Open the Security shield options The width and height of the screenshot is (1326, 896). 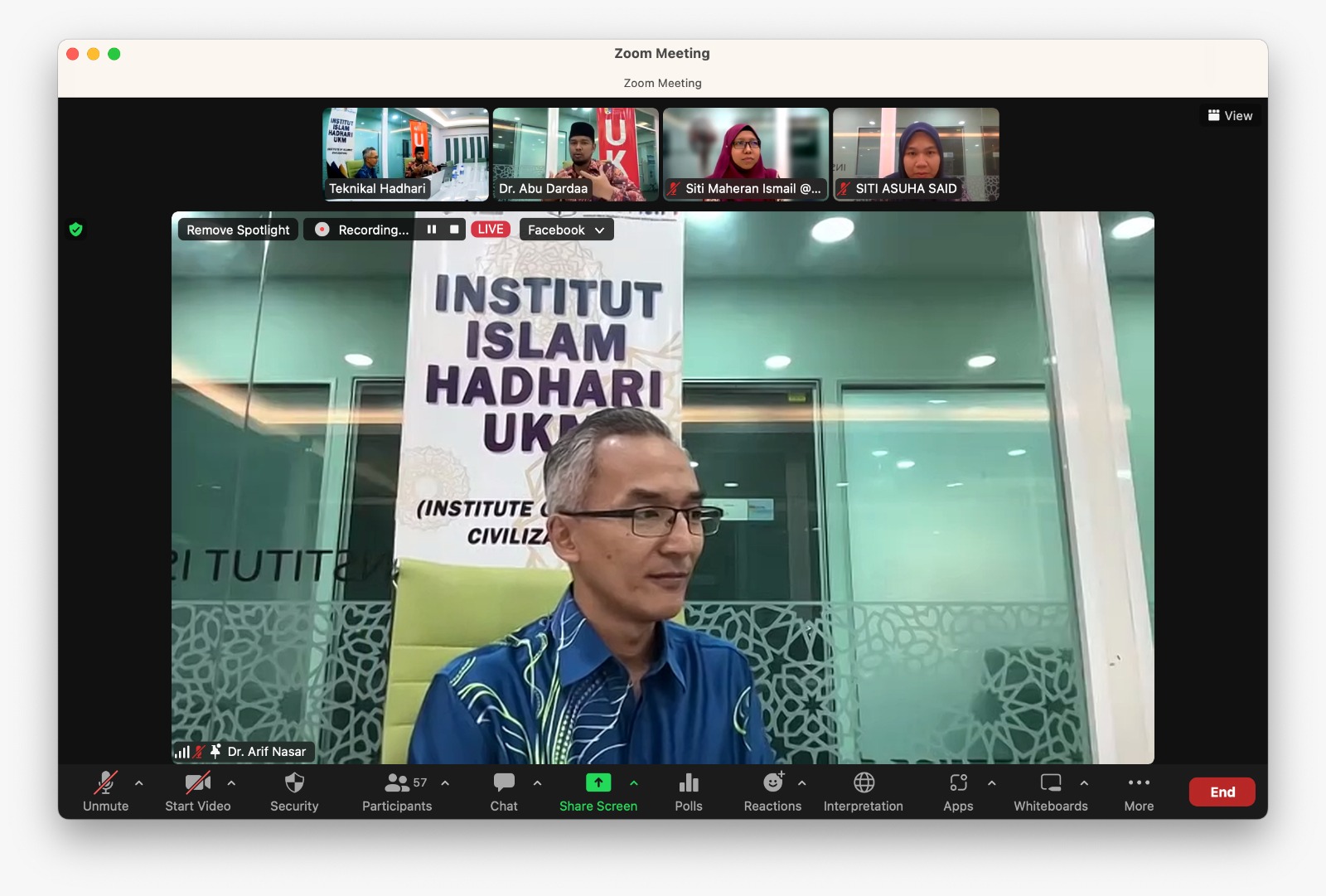tap(294, 792)
